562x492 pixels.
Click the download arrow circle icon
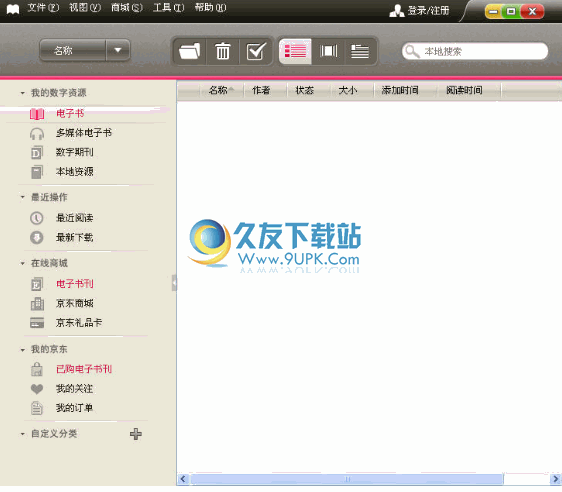(37, 238)
